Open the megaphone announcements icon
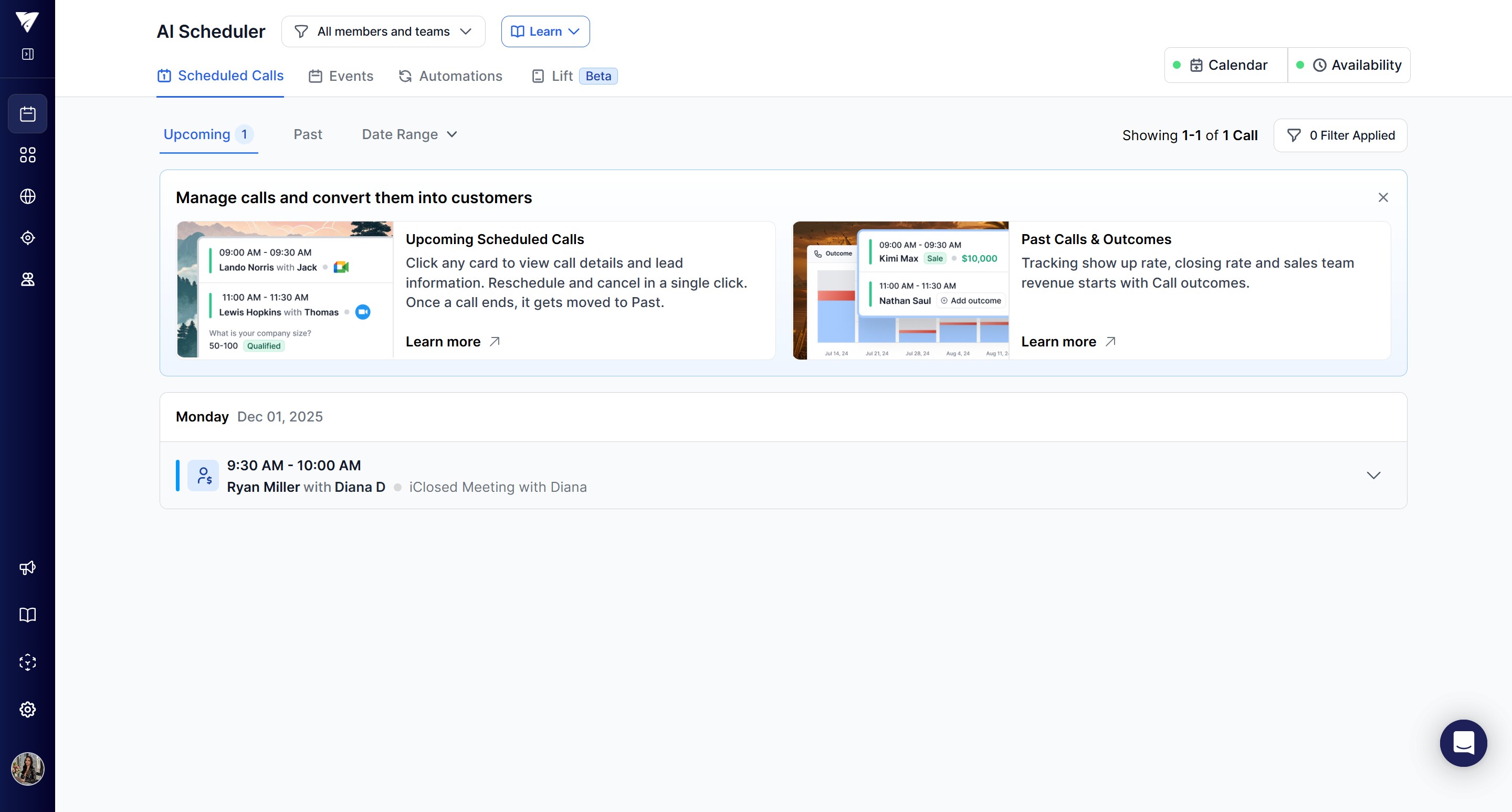Image resolution: width=1512 pixels, height=812 pixels. click(x=28, y=567)
